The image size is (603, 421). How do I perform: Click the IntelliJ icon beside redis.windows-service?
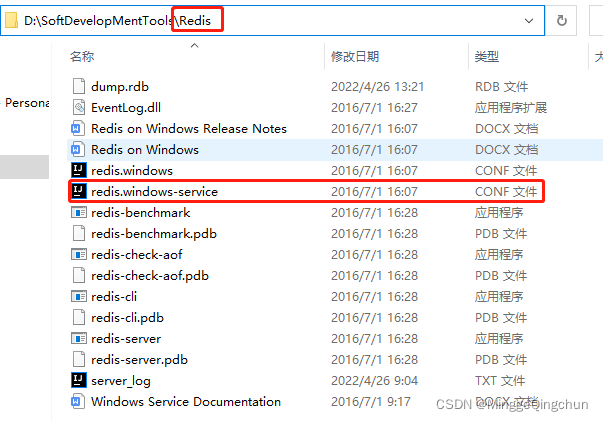(x=79, y=191)
